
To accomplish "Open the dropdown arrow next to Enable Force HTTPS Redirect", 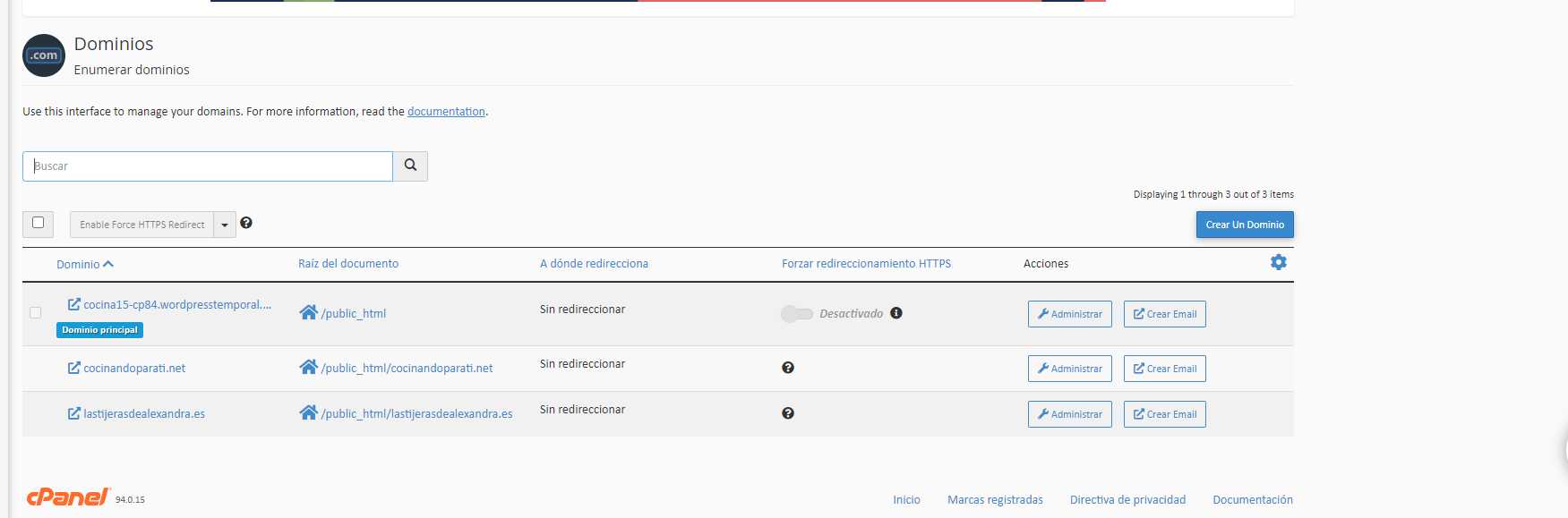I will [225, 225].
